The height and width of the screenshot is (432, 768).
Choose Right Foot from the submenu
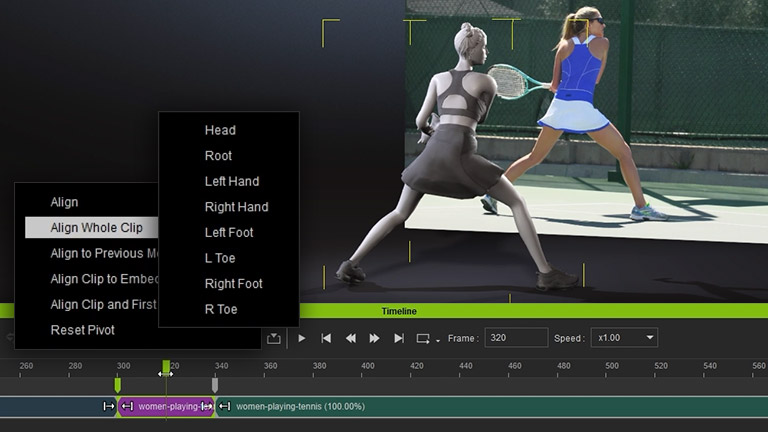234,284
